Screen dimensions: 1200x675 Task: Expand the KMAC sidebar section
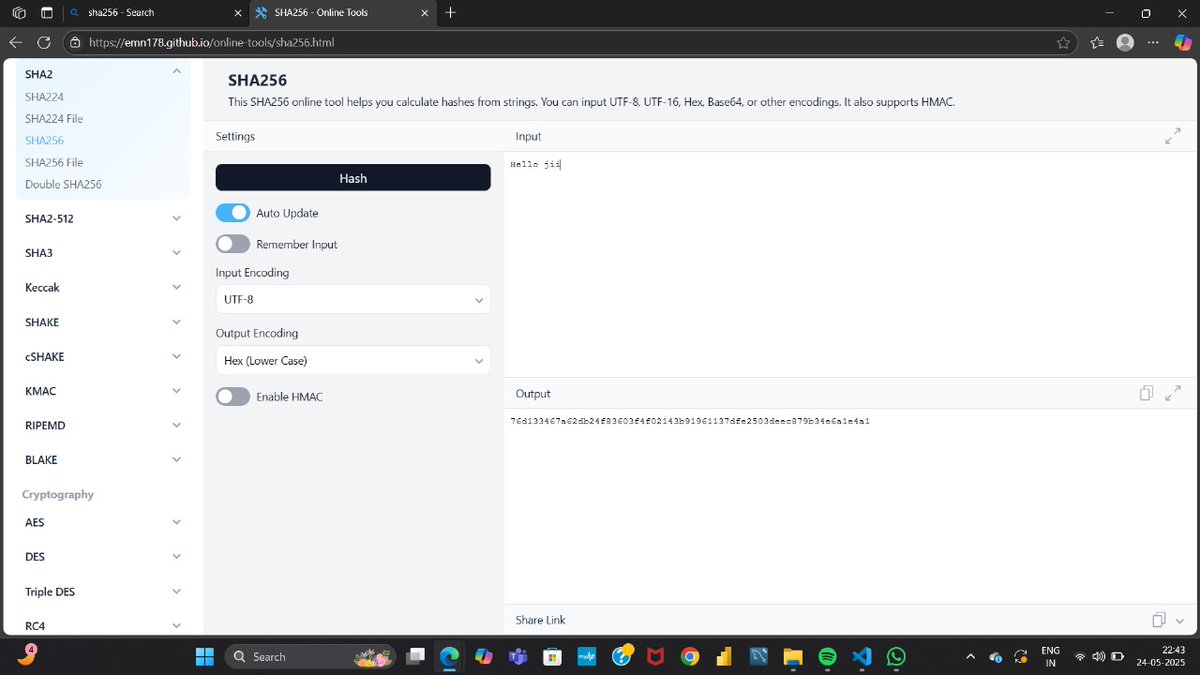coord(177,391)
